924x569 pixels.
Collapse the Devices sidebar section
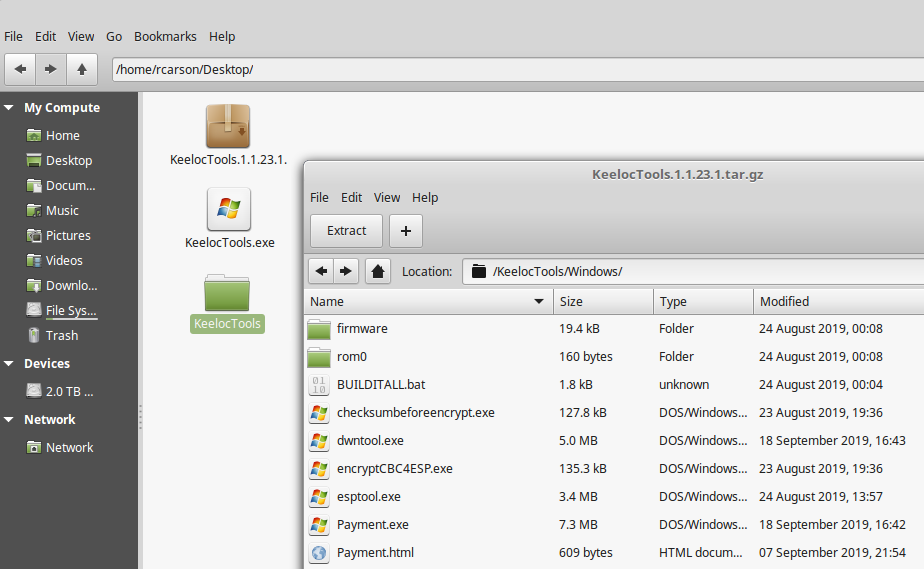click(9, 364)
